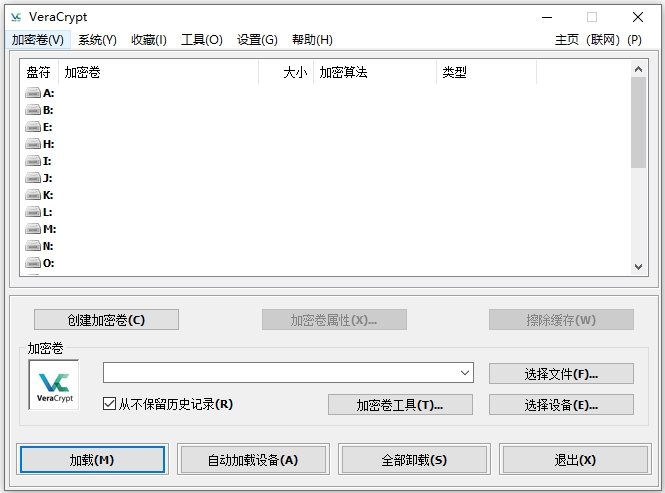Click the 创建加密卷(C) button

106,319
